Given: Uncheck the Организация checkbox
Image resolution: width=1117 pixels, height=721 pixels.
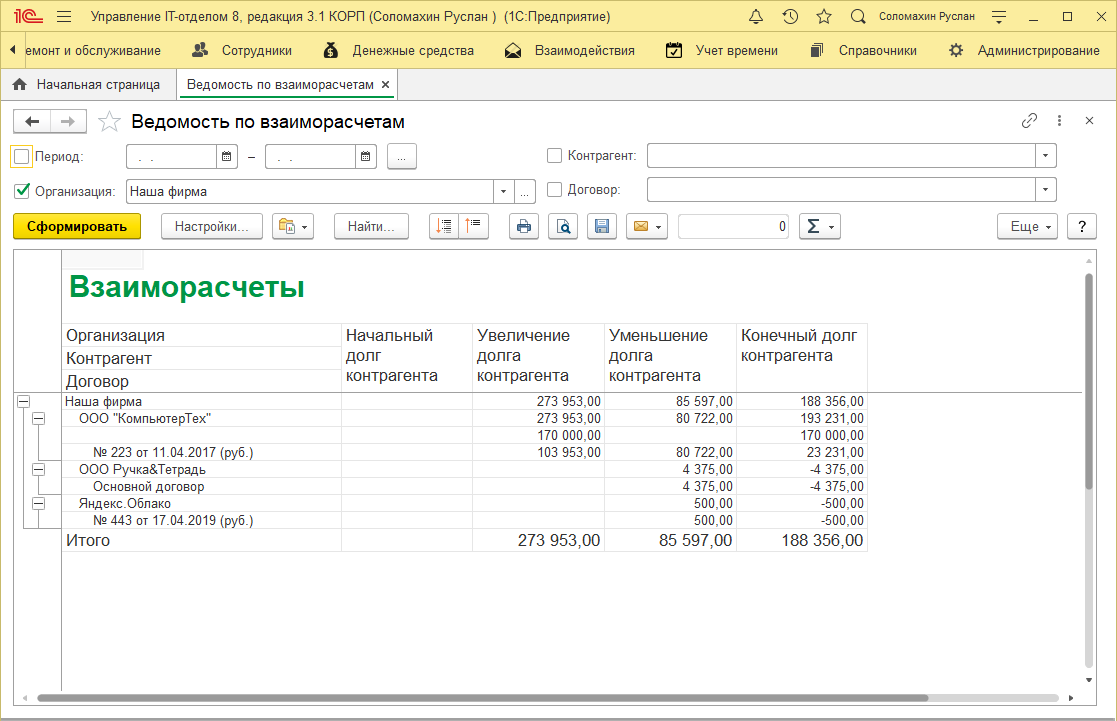Looking at the screenshot, I should tap(22, 190).
